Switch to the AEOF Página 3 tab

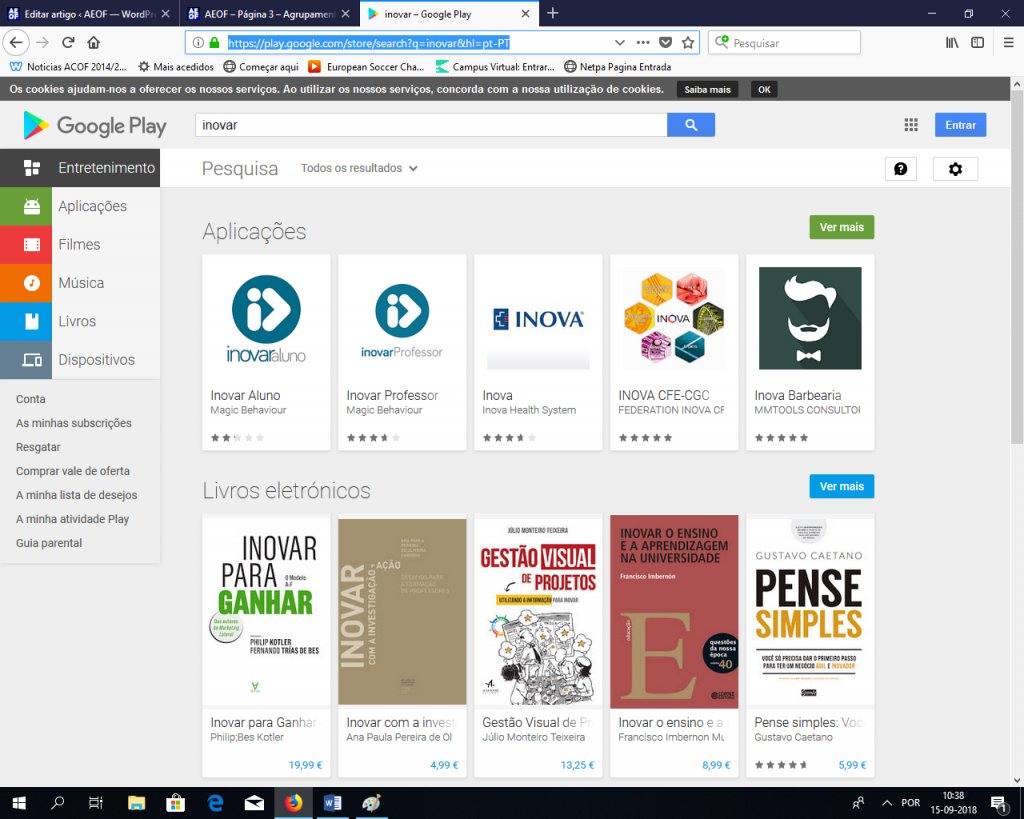coord(269,14)
